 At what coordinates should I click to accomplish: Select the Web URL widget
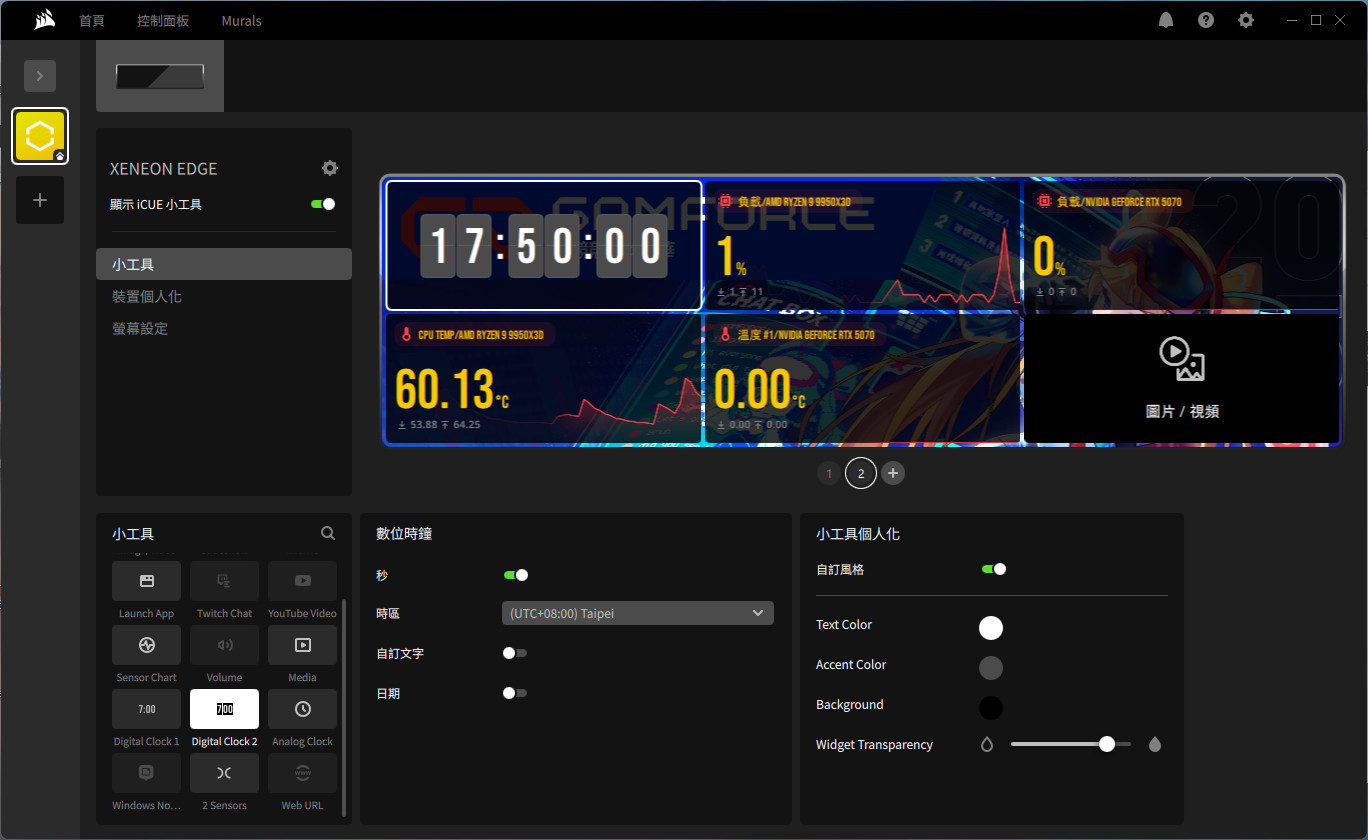click(302, 773)
